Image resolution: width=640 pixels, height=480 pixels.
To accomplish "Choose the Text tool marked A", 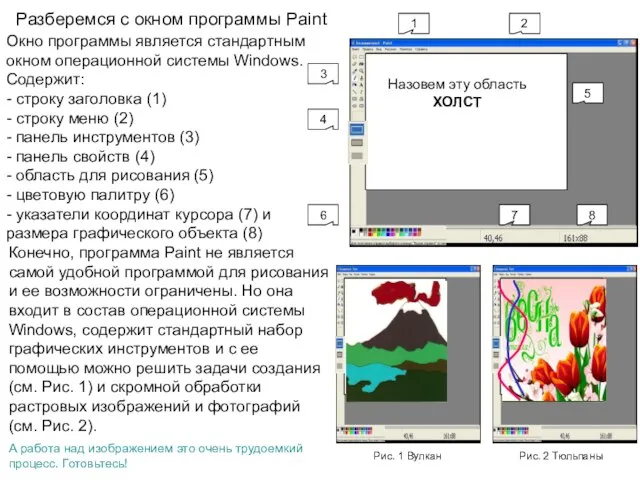I will coord(361,84).
